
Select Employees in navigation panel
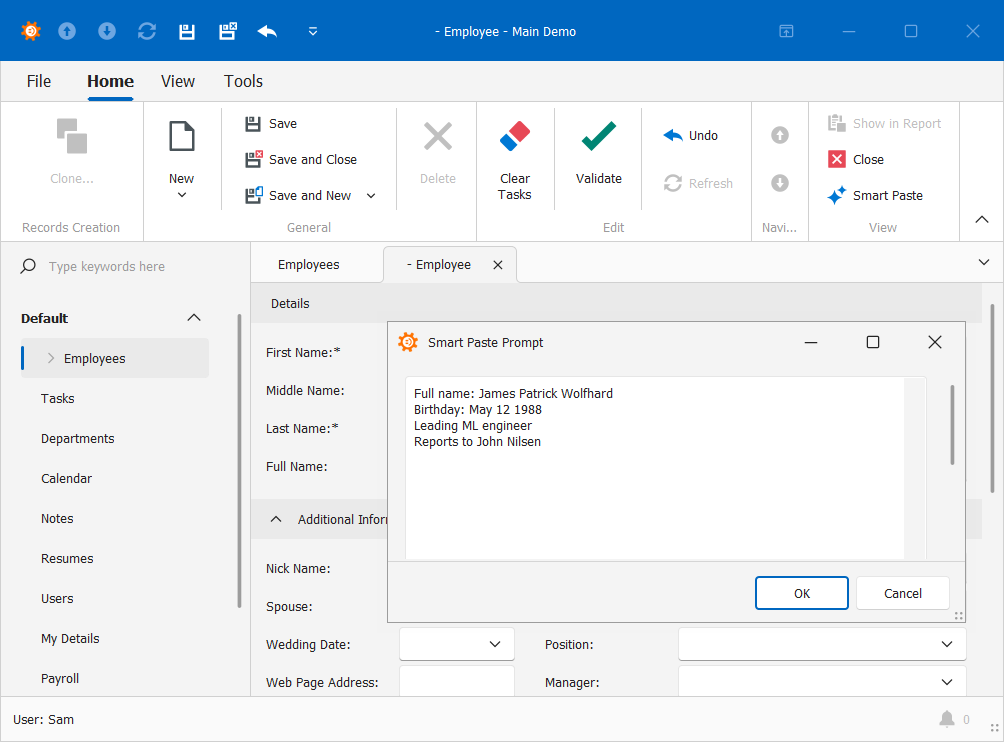[115, 358]
